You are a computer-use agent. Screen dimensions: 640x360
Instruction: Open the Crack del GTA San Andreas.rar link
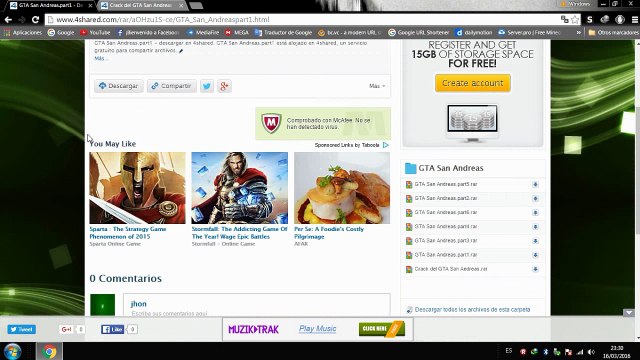pos(451,269)
